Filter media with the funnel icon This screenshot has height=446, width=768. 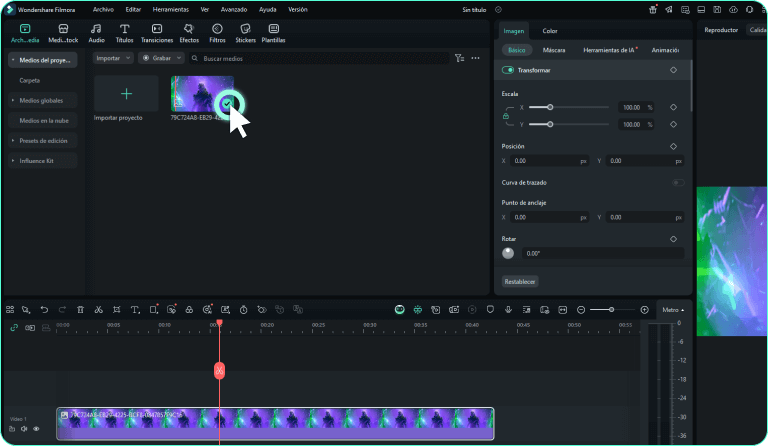coord(459,58)
